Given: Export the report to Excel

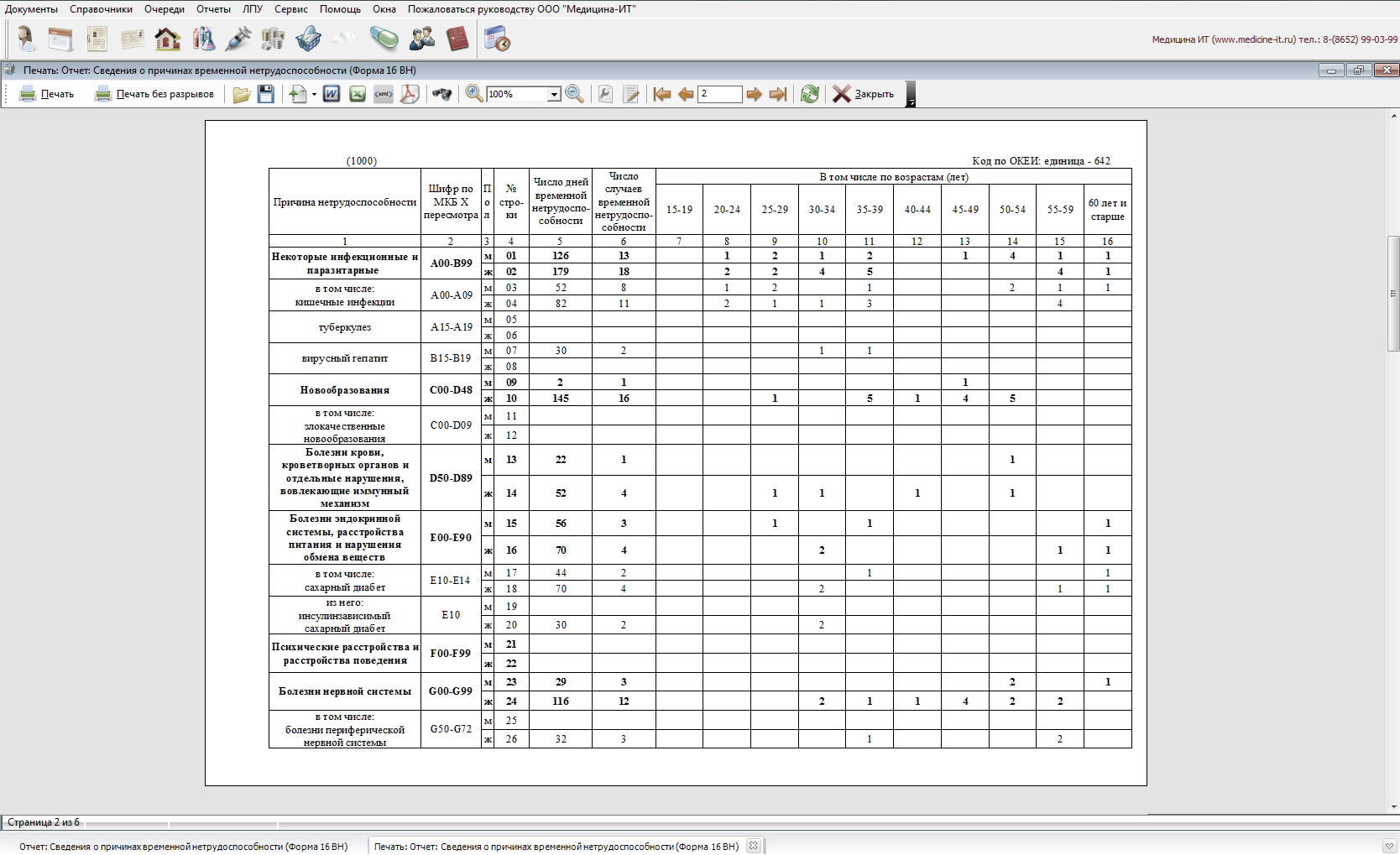Looking at the screenshot, I should click(358, 94).
